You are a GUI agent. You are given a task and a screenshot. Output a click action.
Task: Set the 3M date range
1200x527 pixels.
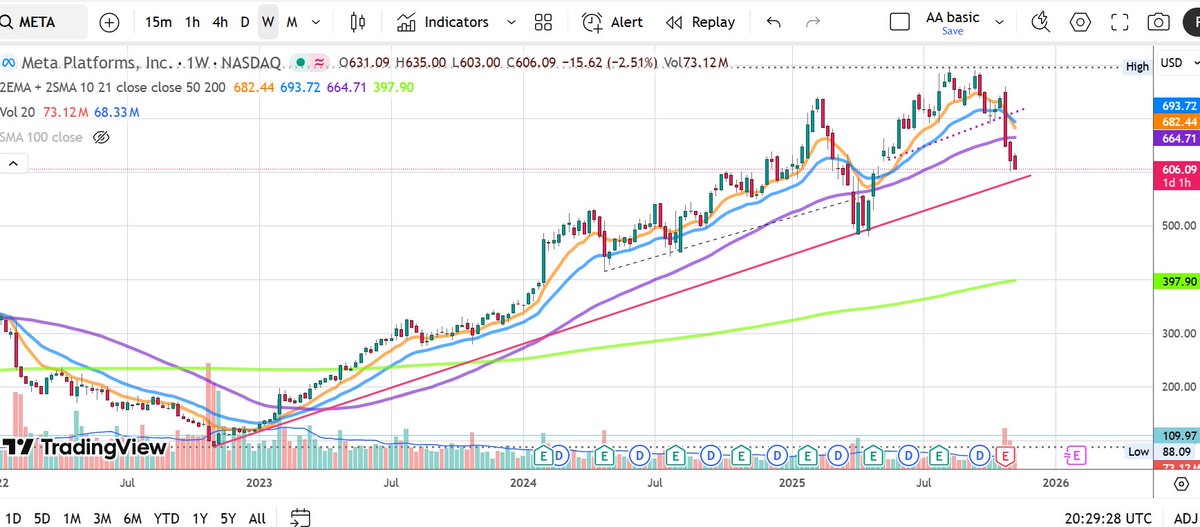click(x=102, y=517)
